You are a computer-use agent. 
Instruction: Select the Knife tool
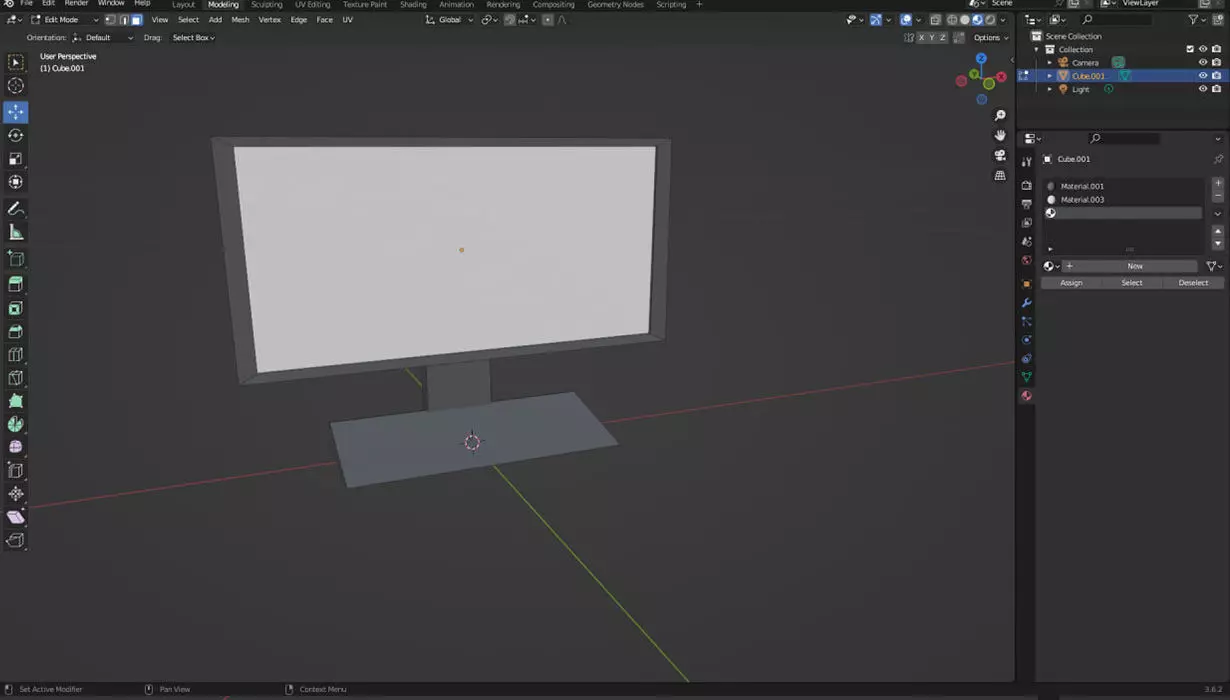click(x=16, y=378)
